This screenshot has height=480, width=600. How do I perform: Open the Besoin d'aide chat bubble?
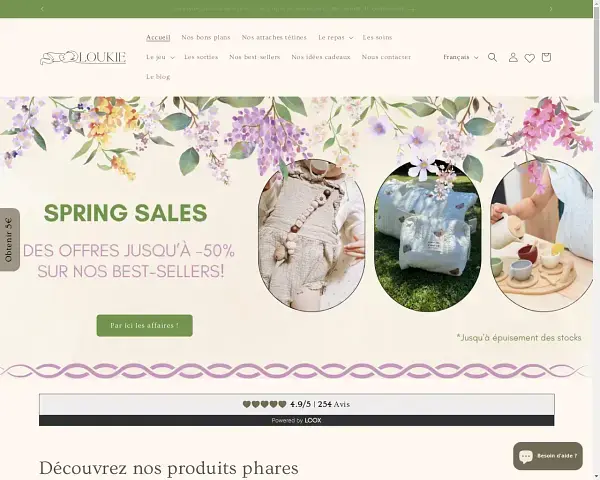point(548,456)
